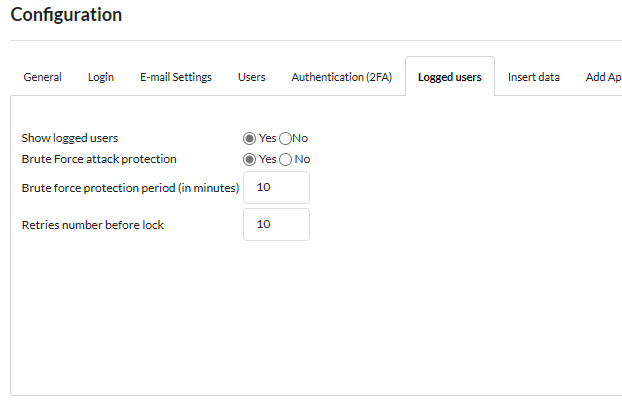The height and width of the screenshot is (405, 622).
Task: Open the Authentication (2FA) tab
Action: coord(341,77)
